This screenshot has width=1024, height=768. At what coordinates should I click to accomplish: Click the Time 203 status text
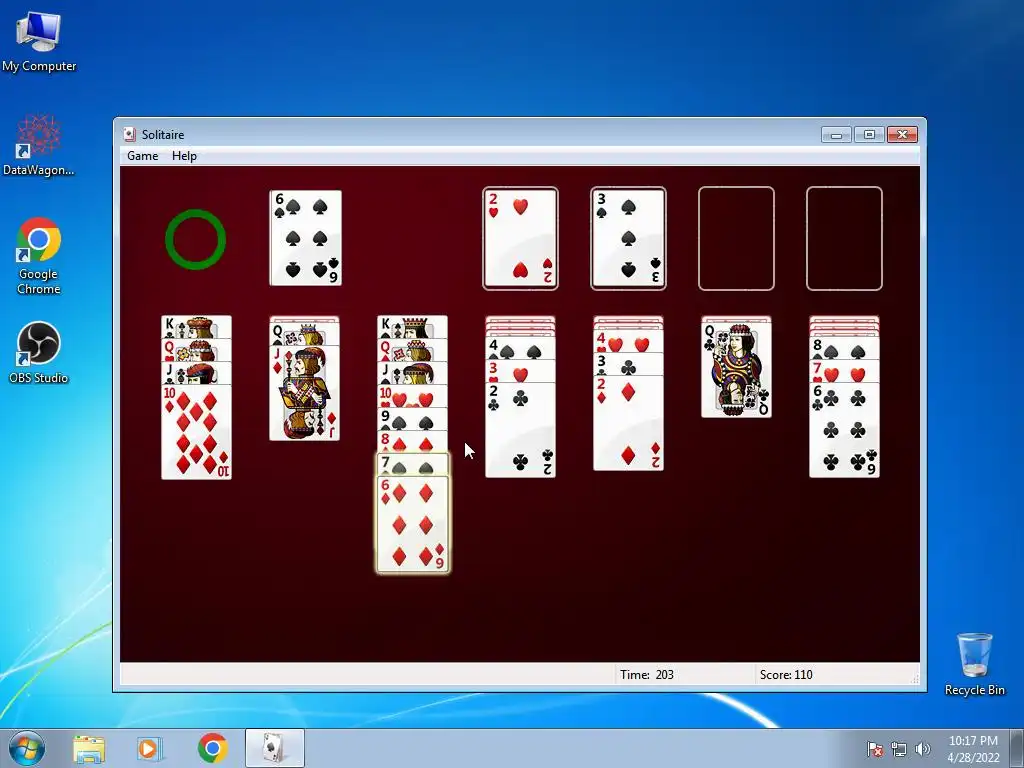coord(647,675)
